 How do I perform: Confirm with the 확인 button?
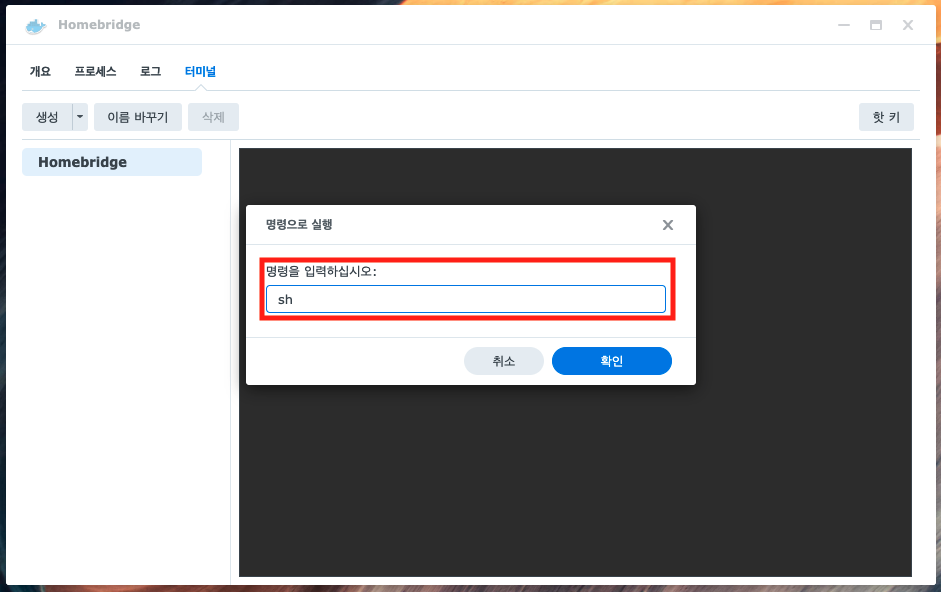pos(612,361)
